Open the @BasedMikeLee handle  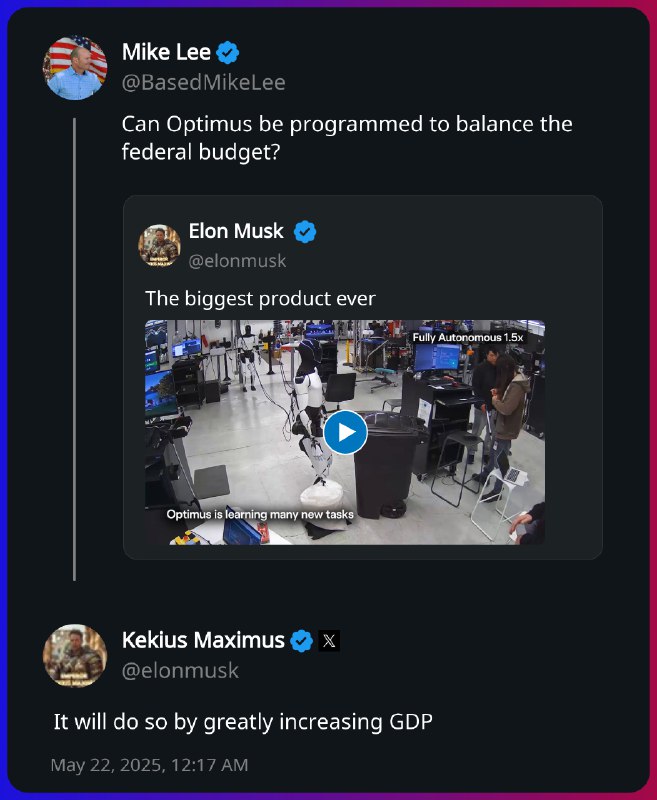(x=204, y=83)
